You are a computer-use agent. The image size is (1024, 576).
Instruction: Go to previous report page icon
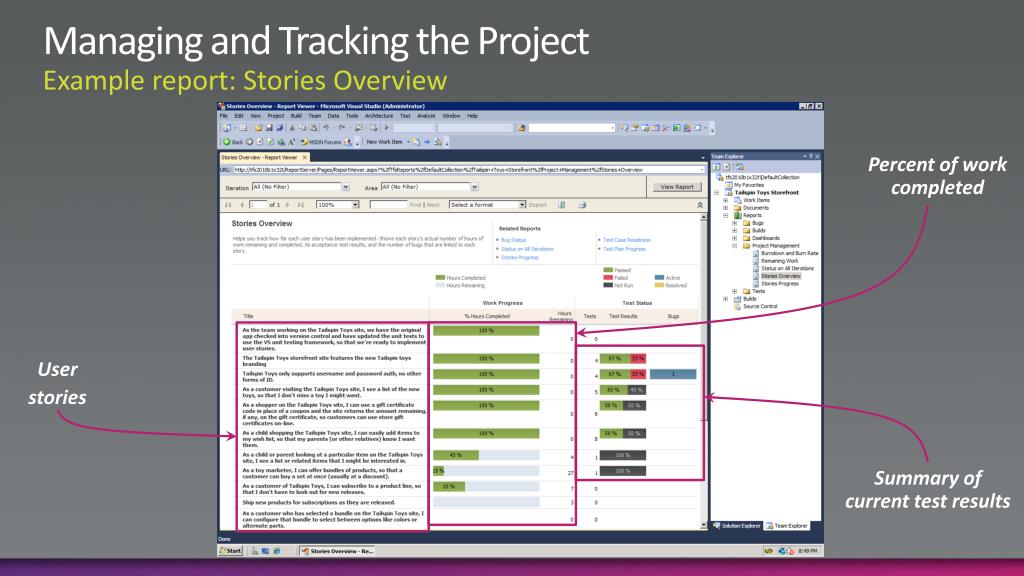pos(242,205)
